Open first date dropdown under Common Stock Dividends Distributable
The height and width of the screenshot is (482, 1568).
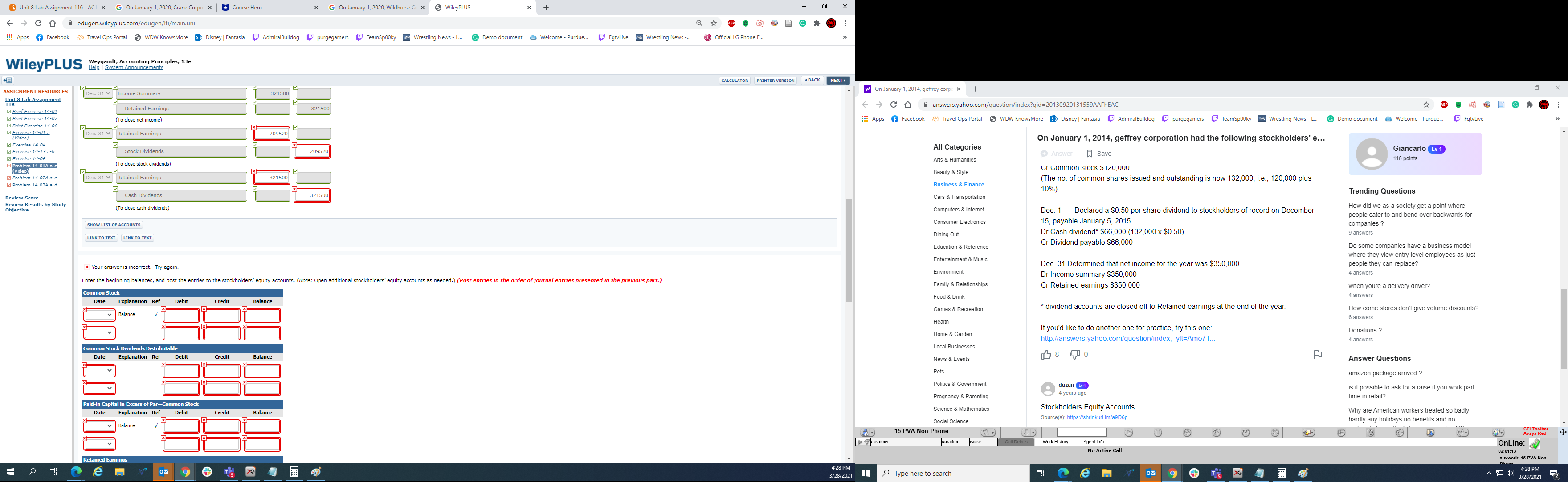coord(99,371)
